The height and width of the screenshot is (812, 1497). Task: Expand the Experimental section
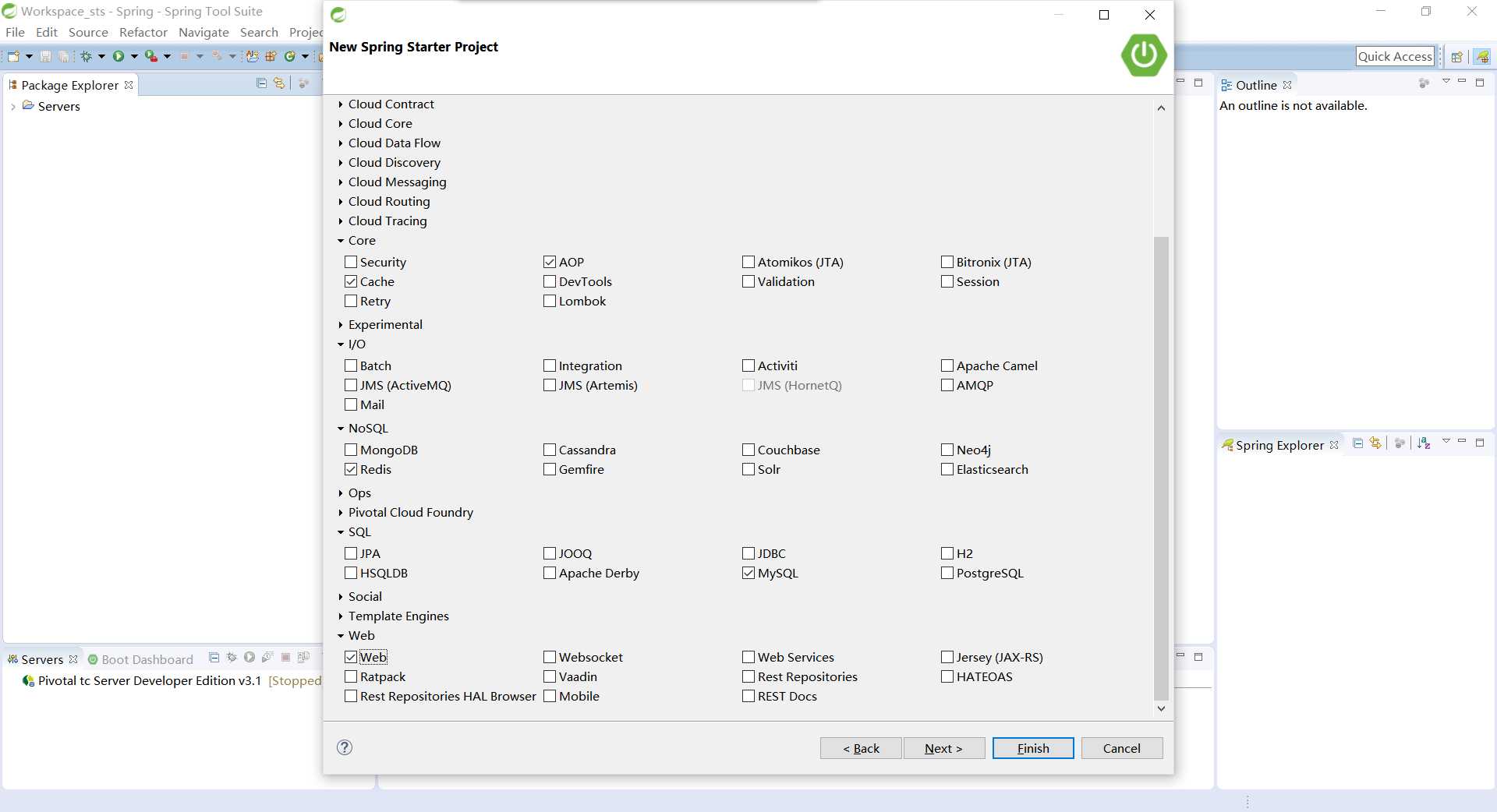(x=341, y=325)
